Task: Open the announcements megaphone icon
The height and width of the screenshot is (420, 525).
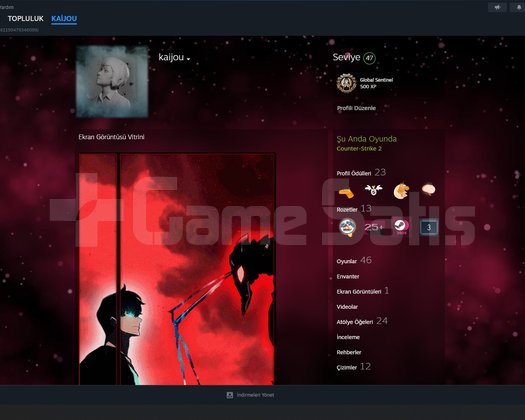Action: (x=498, y=7)
